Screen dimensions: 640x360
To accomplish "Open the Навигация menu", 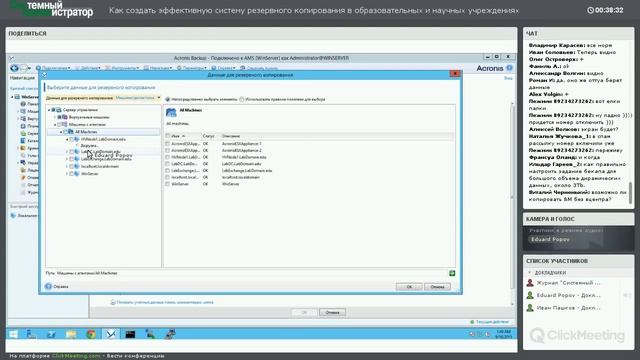I will coord(158,68).
